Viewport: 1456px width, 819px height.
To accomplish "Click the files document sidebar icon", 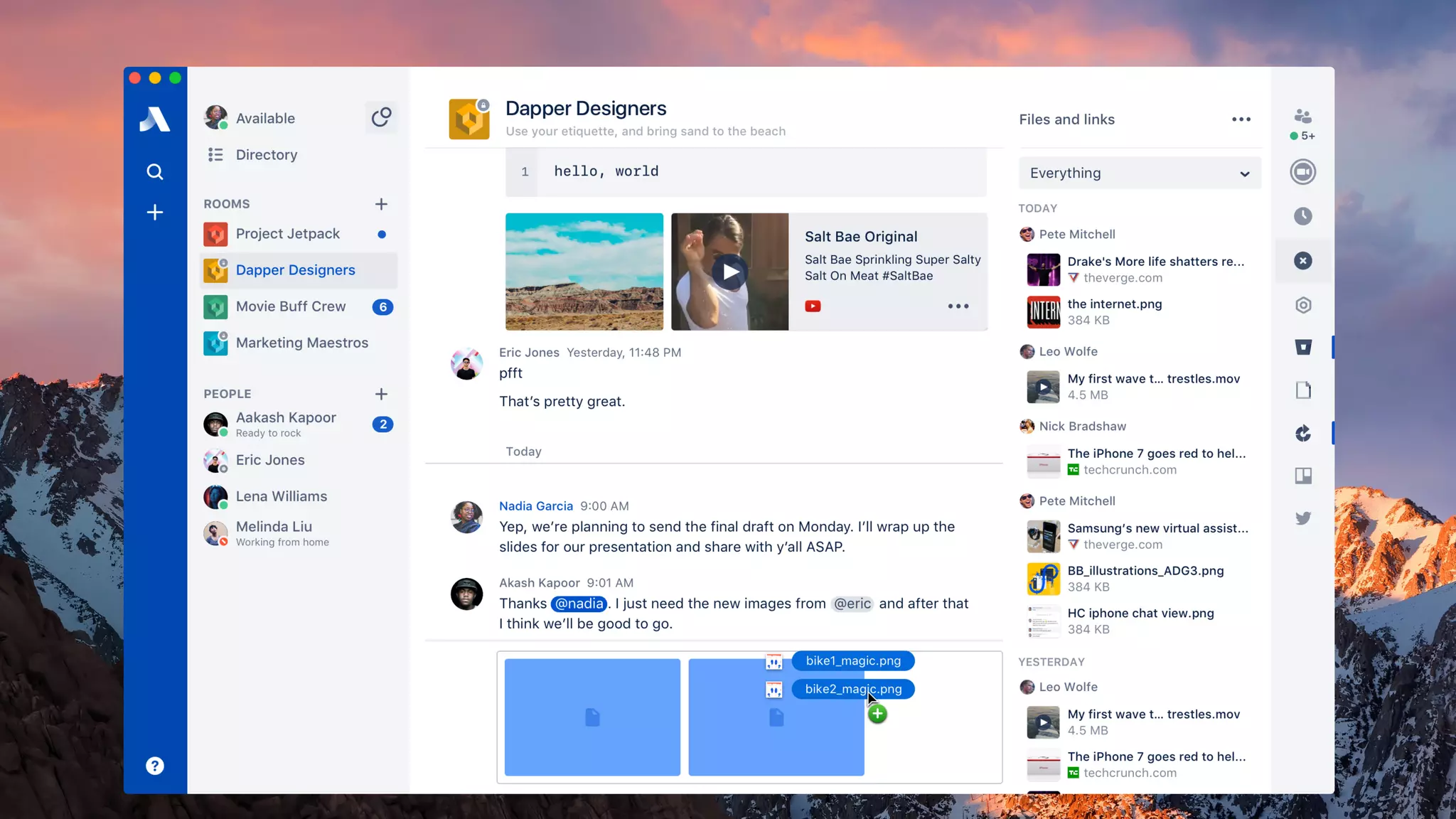I will click(x=1302, y=390).
